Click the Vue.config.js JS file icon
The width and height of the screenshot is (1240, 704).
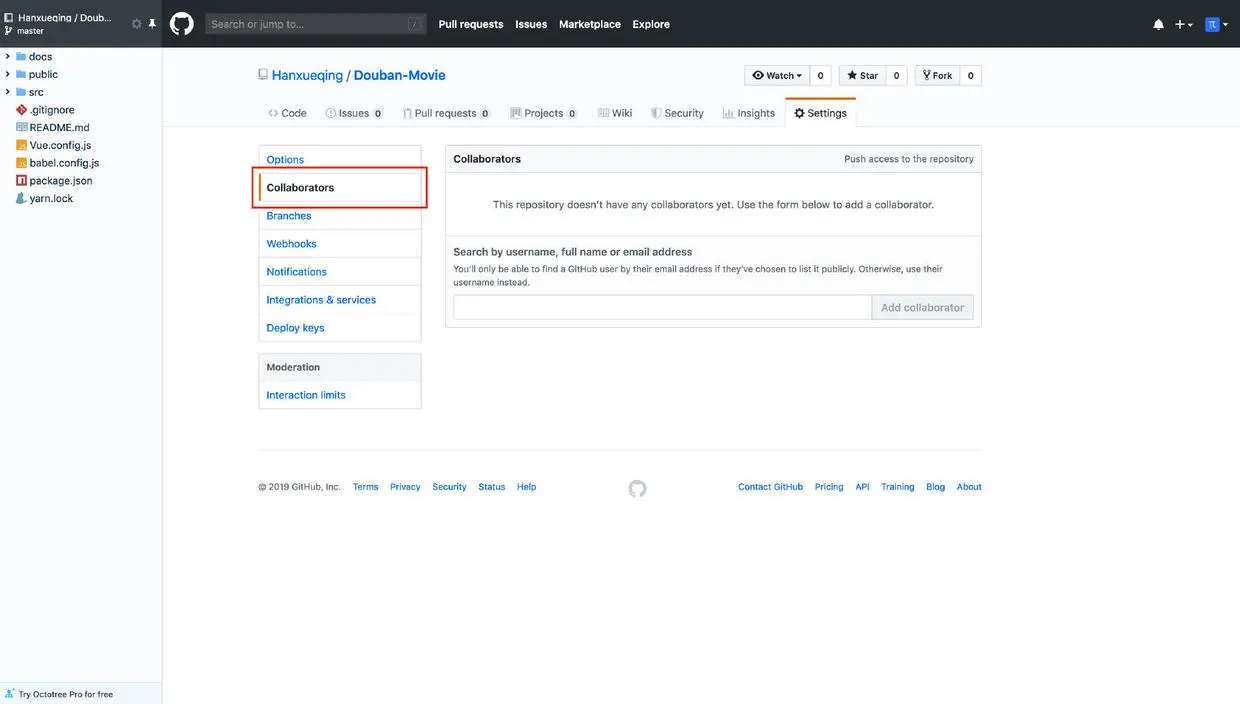[21, 145]
